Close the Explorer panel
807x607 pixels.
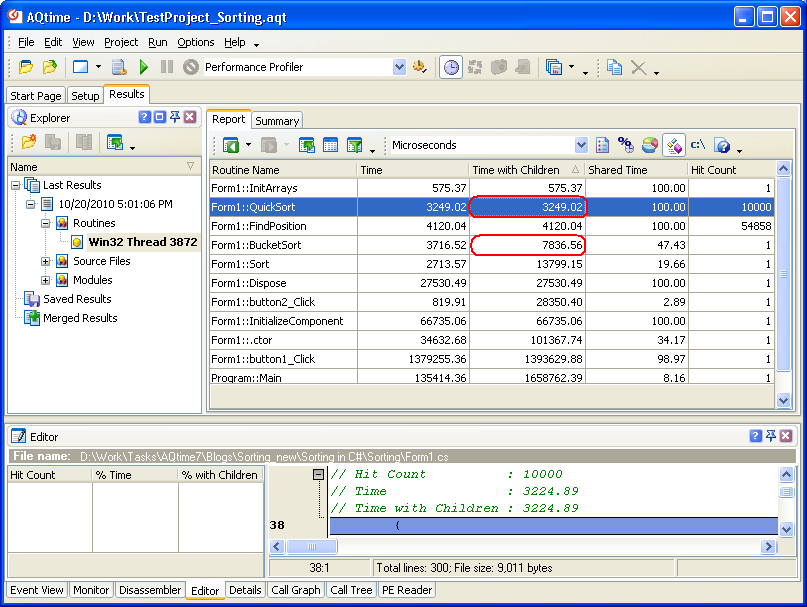pyautogui.click(x=190, y=117)
